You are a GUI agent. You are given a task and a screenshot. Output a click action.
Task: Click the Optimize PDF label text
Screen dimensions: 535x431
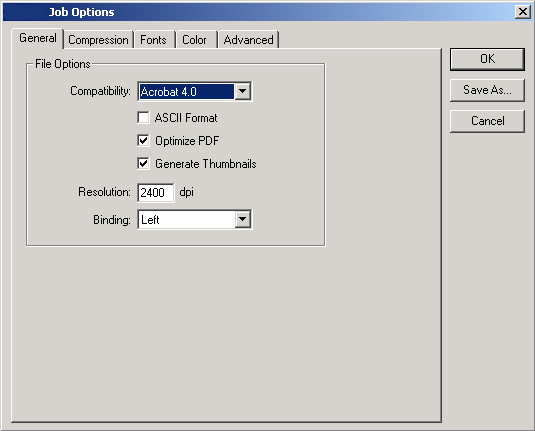click(187, 141)
